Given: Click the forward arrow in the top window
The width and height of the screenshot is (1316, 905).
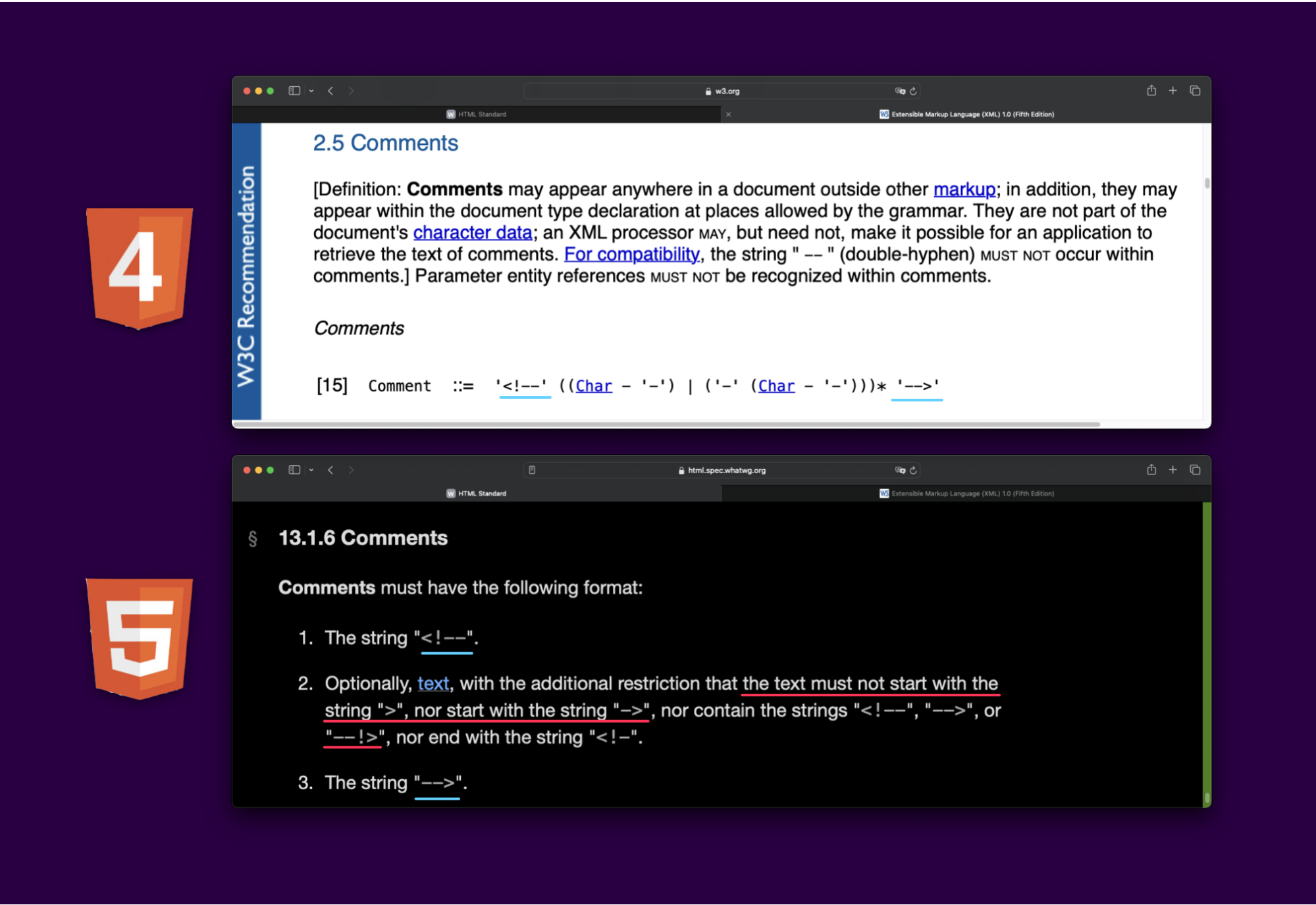Looking at the screenshot, I should click(352, 91).
